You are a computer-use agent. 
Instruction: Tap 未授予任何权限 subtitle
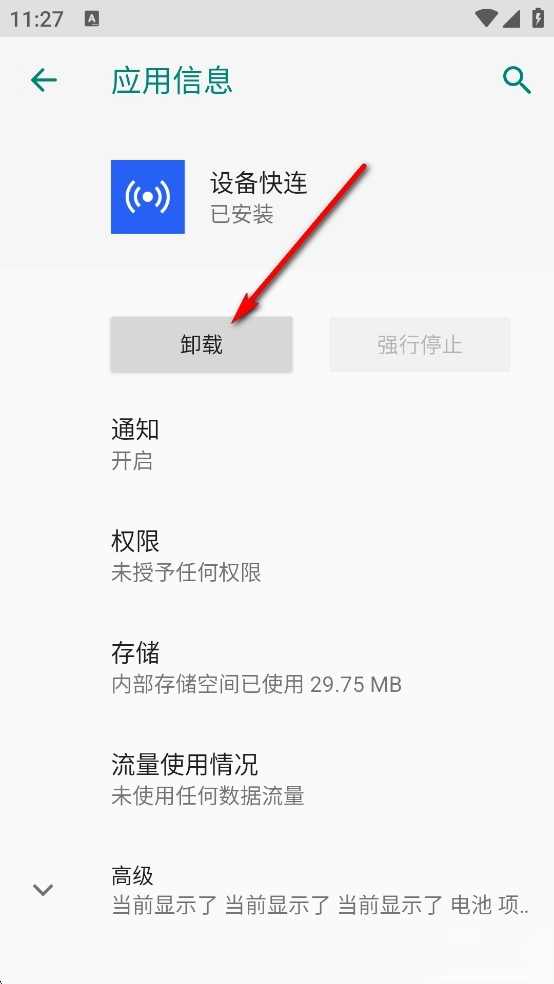tap(186, 572)
